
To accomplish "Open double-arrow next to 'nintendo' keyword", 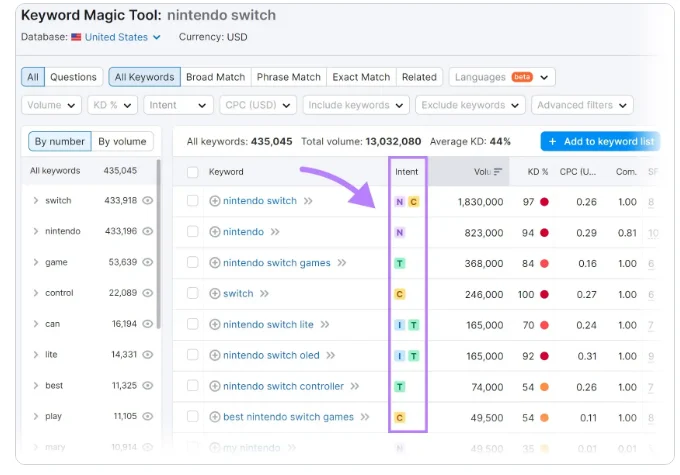I will click(x=275, y=232).
